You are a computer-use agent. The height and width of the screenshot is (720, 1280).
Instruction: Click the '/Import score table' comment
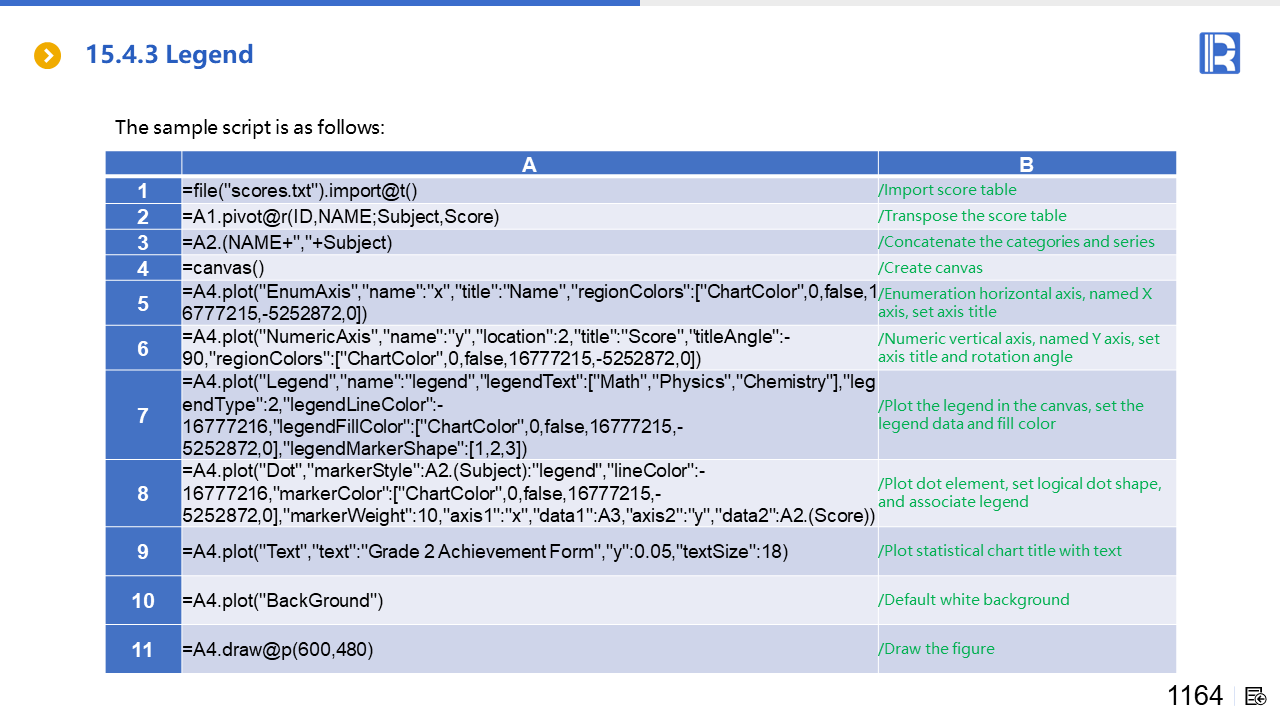pos(947,190)
